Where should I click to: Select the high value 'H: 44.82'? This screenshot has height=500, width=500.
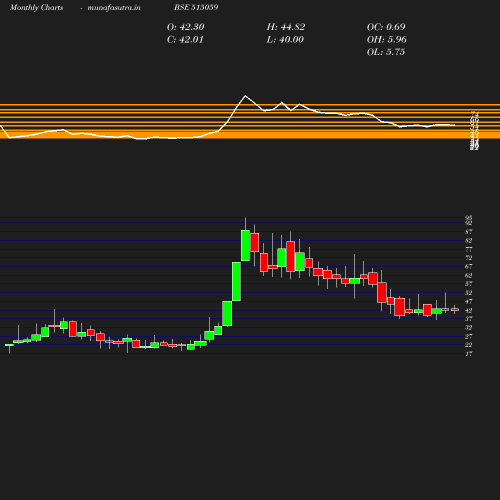tap(286, 27)
